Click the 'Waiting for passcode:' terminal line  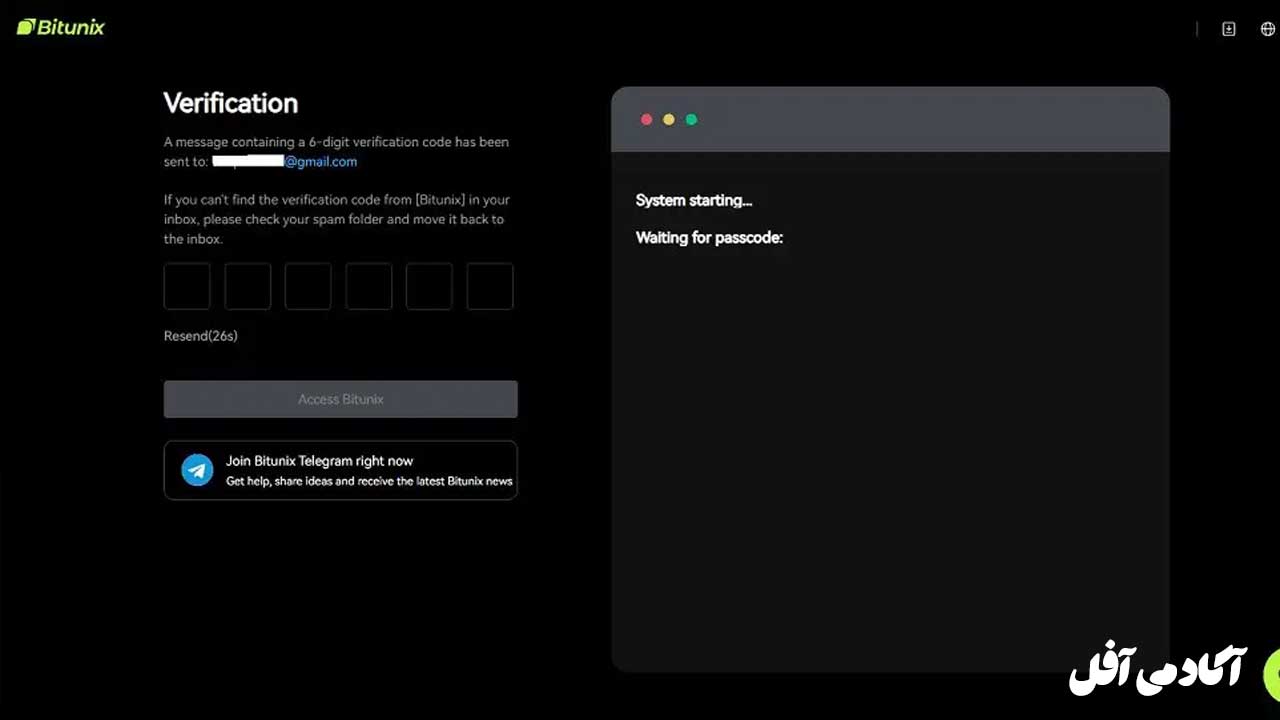(709, 238)
